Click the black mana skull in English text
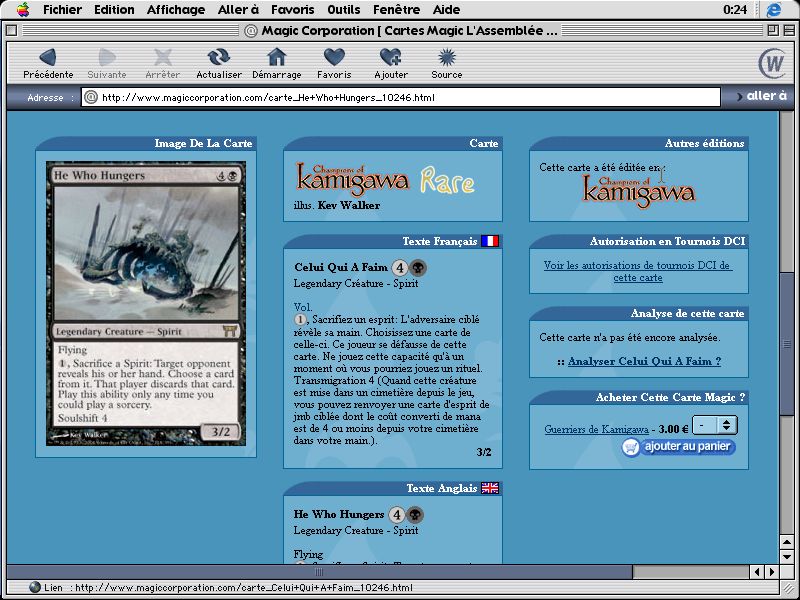The image size is (800, 600). pyautogui.click(x=415, y=514)
